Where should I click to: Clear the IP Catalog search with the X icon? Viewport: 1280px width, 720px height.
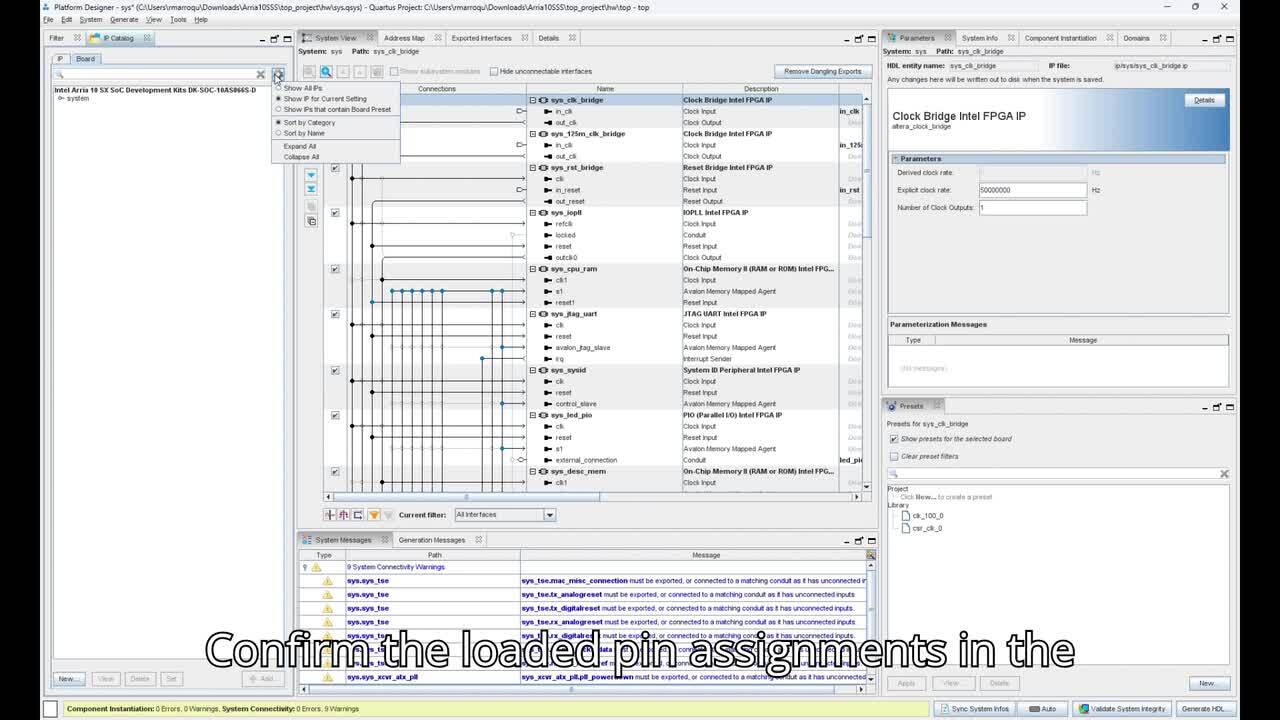[261, 75]
